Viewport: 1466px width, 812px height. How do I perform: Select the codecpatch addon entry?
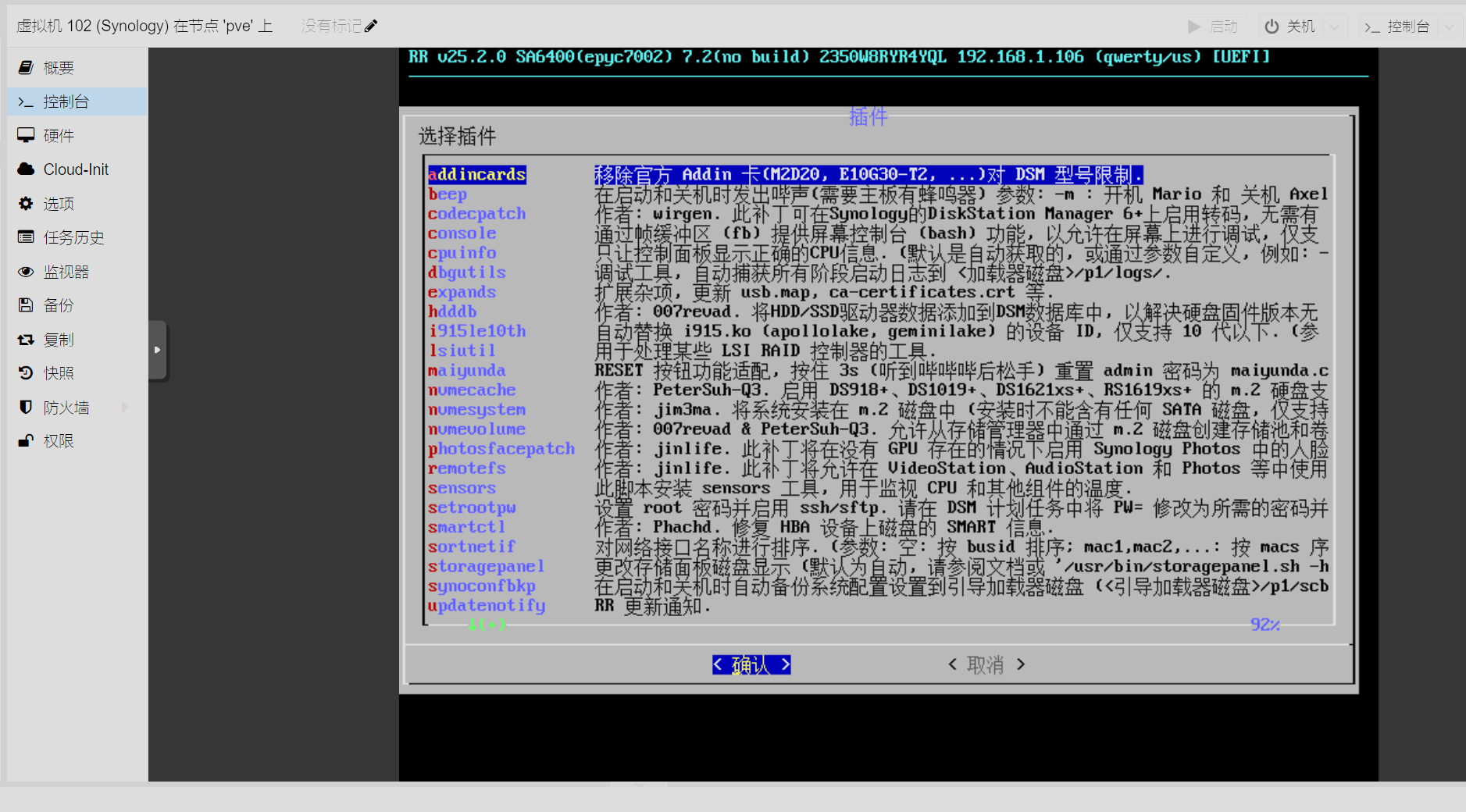coord(477,213)
